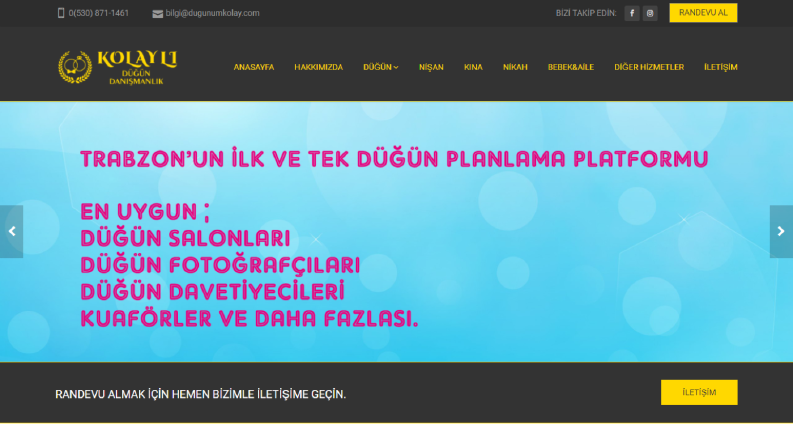Viewport: 793px width, 446px height.
Task: Click the hero slider banner image
Action: tap(396, 232)
